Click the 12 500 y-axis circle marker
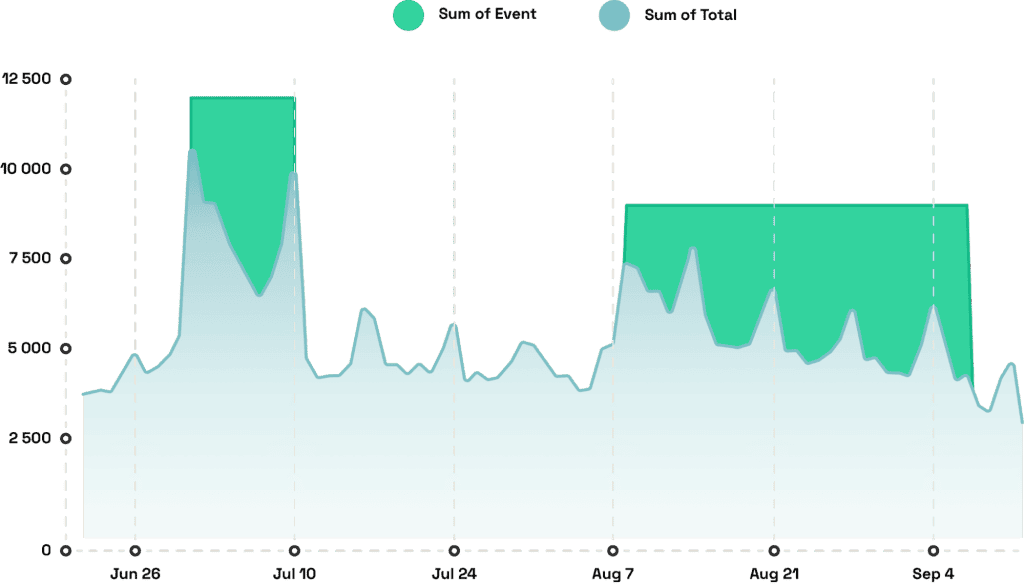 coord(66,79)
